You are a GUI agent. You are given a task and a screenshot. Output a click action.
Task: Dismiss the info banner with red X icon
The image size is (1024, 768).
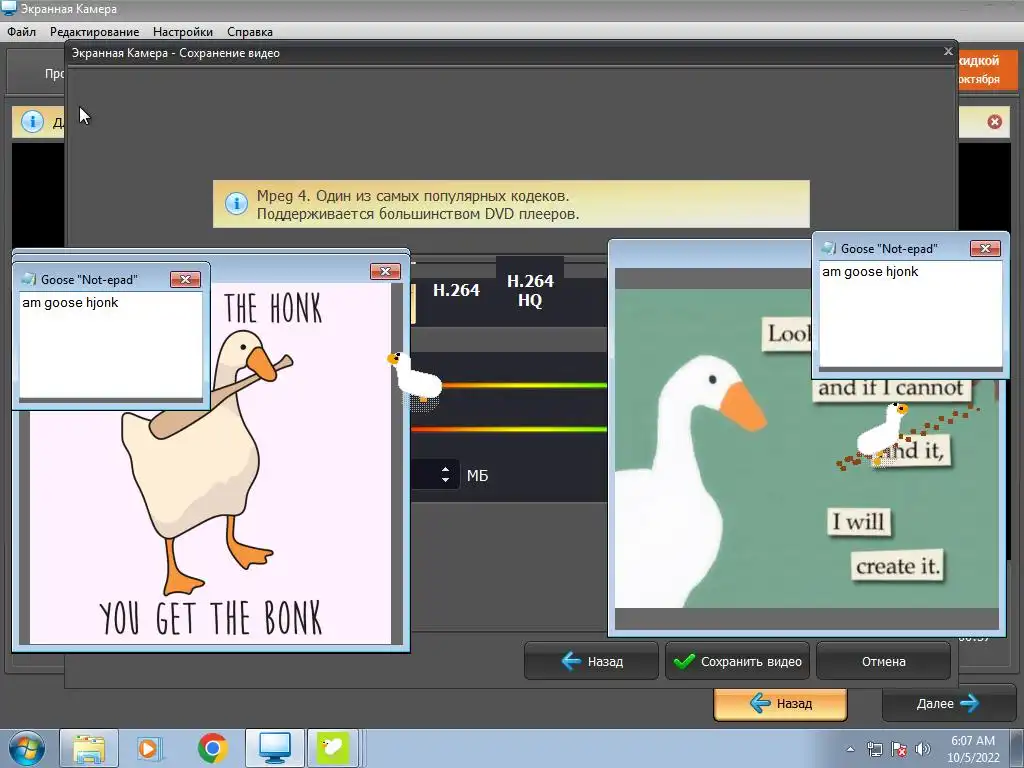994,122
